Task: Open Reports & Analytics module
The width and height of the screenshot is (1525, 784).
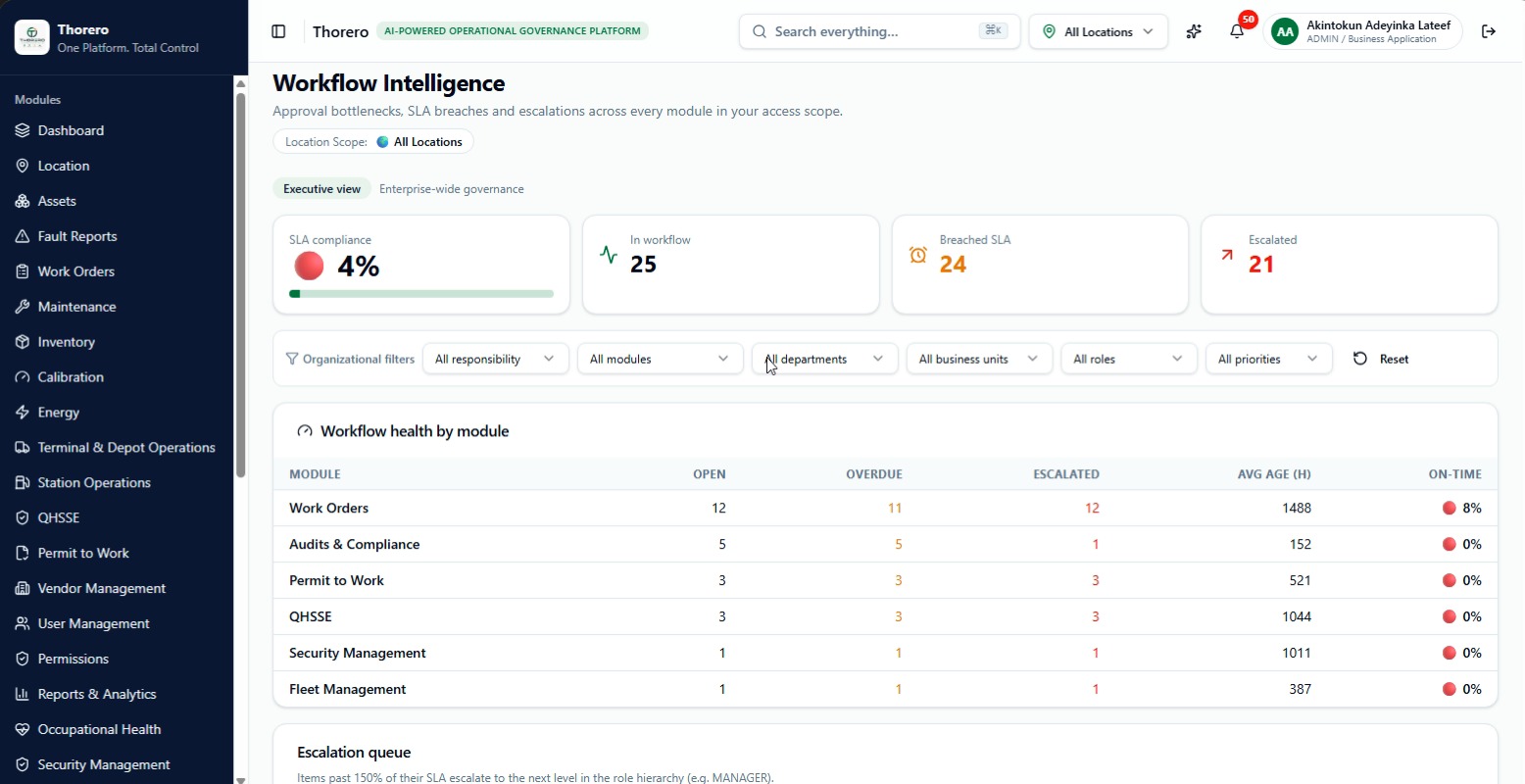Action: [97, 694]
